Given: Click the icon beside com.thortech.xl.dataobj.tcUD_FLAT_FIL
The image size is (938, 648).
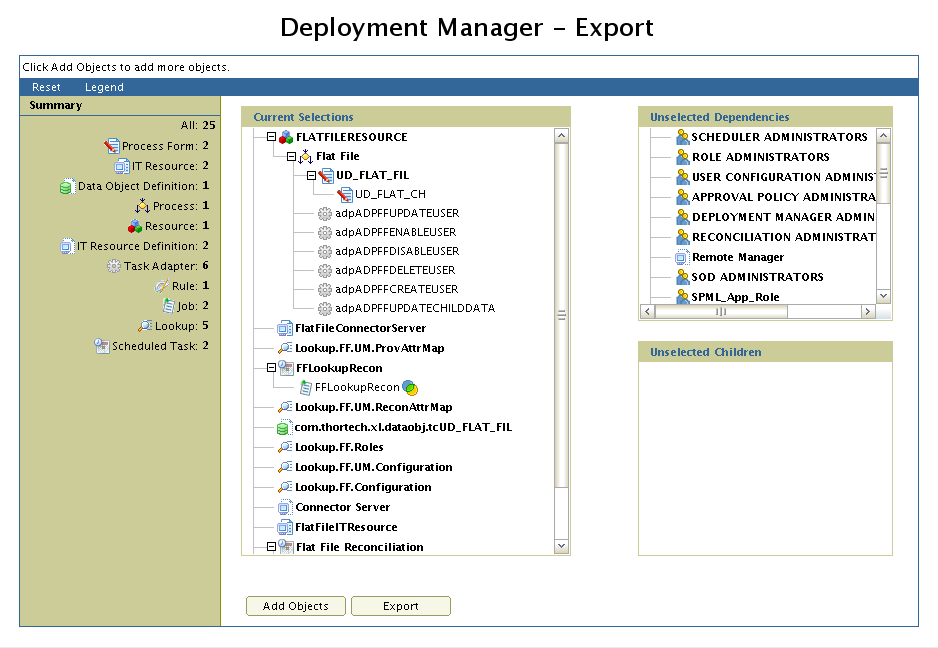Looking at the screenshot, I should (x=283, y=429).
